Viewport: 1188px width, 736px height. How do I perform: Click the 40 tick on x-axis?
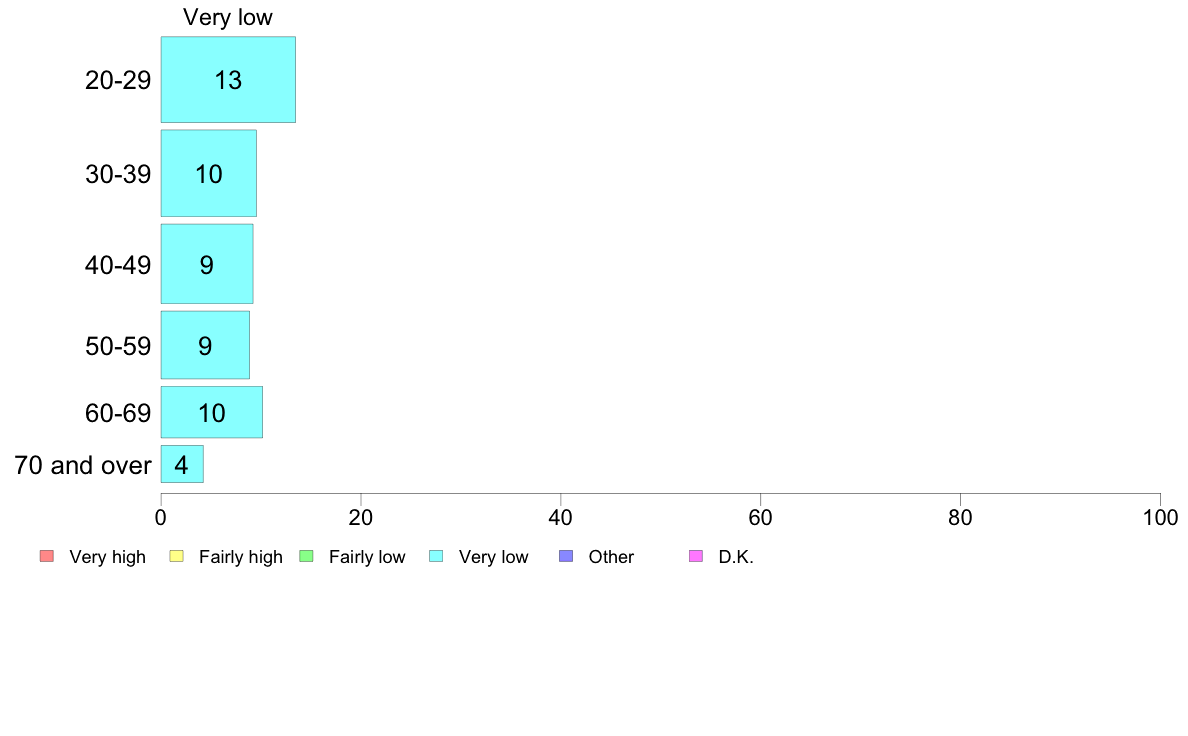[x=561, y=517]
